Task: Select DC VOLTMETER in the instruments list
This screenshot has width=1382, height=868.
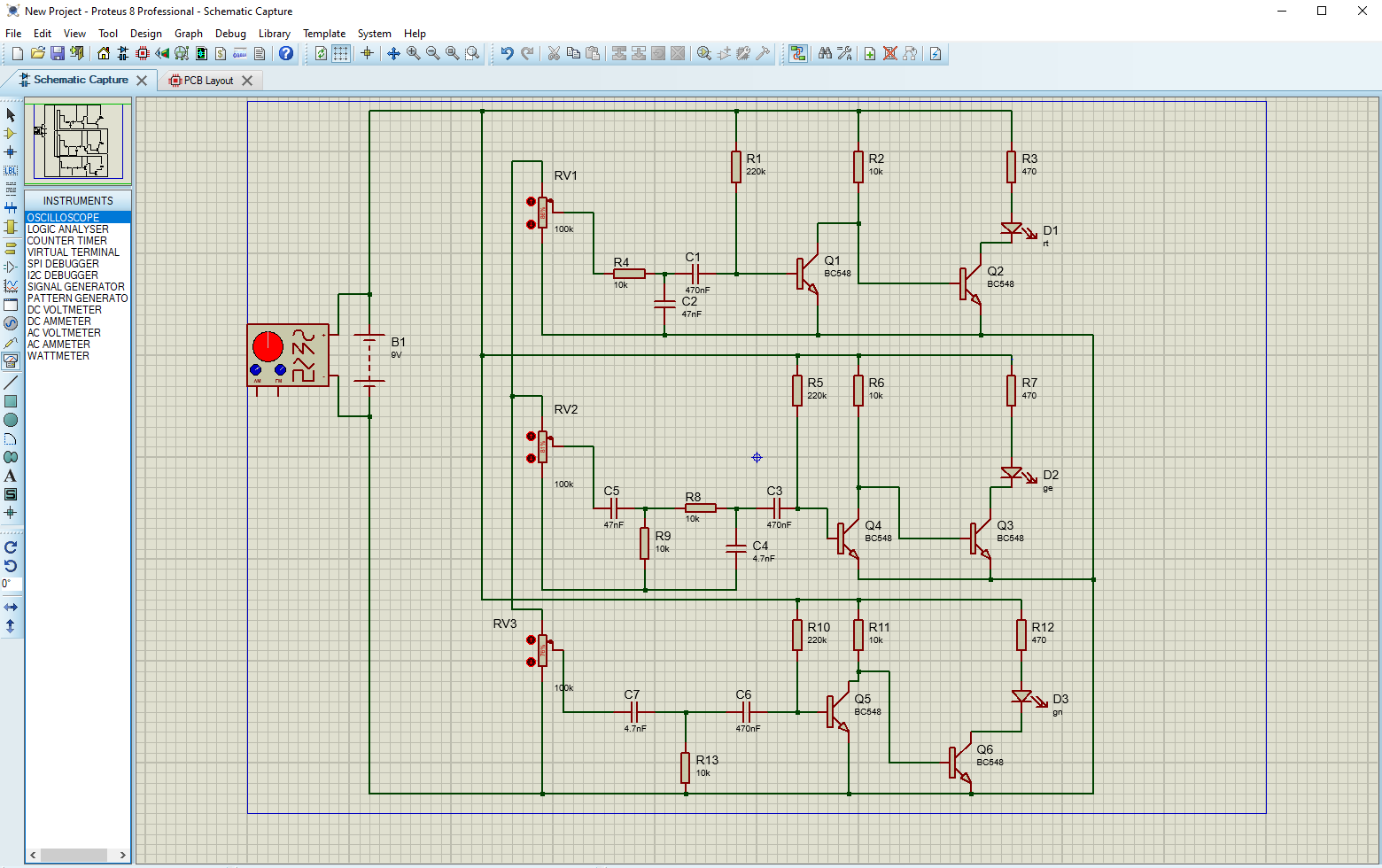Action: 78,309
